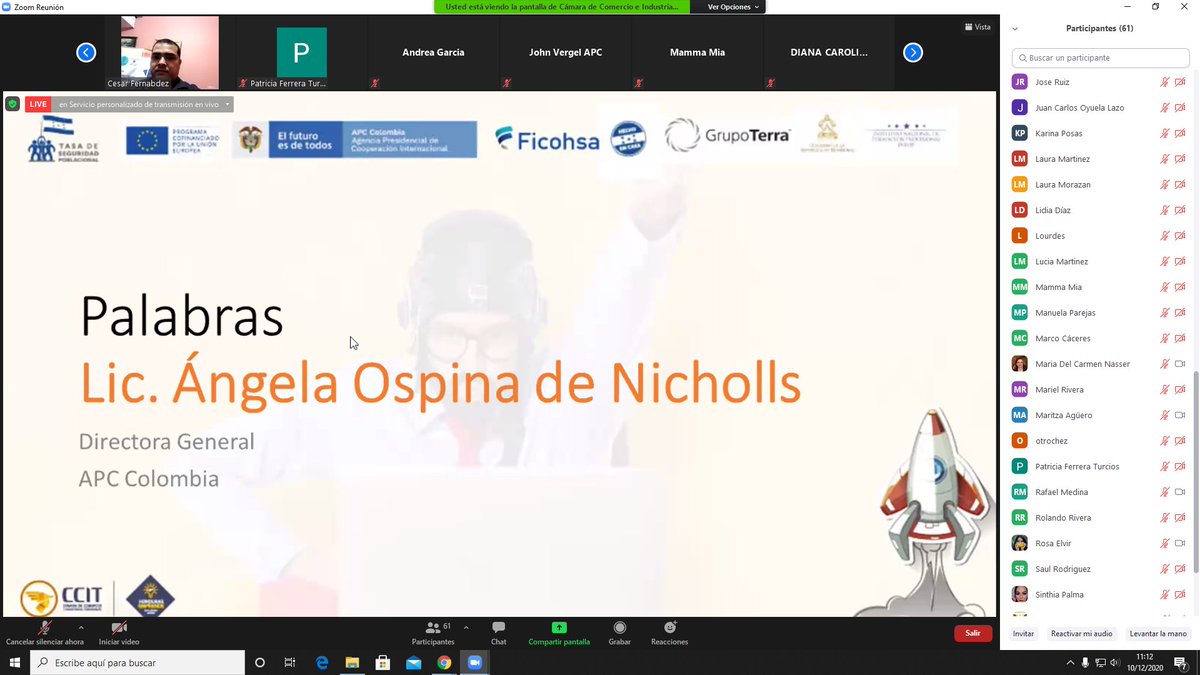Select Patricia Ferrera Turcios in participants list

coord(1099,466)
